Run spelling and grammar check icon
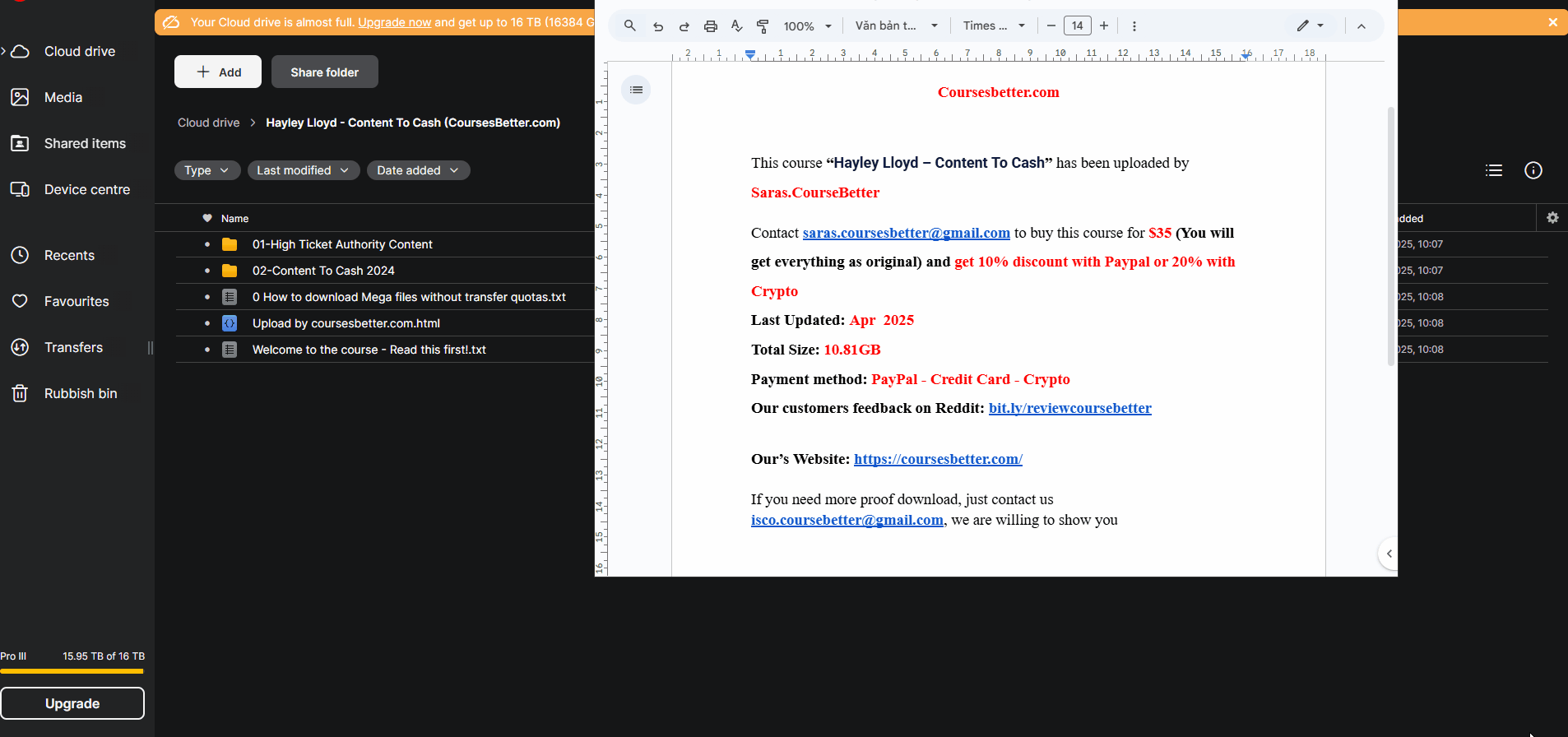Viewport: 1568px width, 737px height. 736,26
